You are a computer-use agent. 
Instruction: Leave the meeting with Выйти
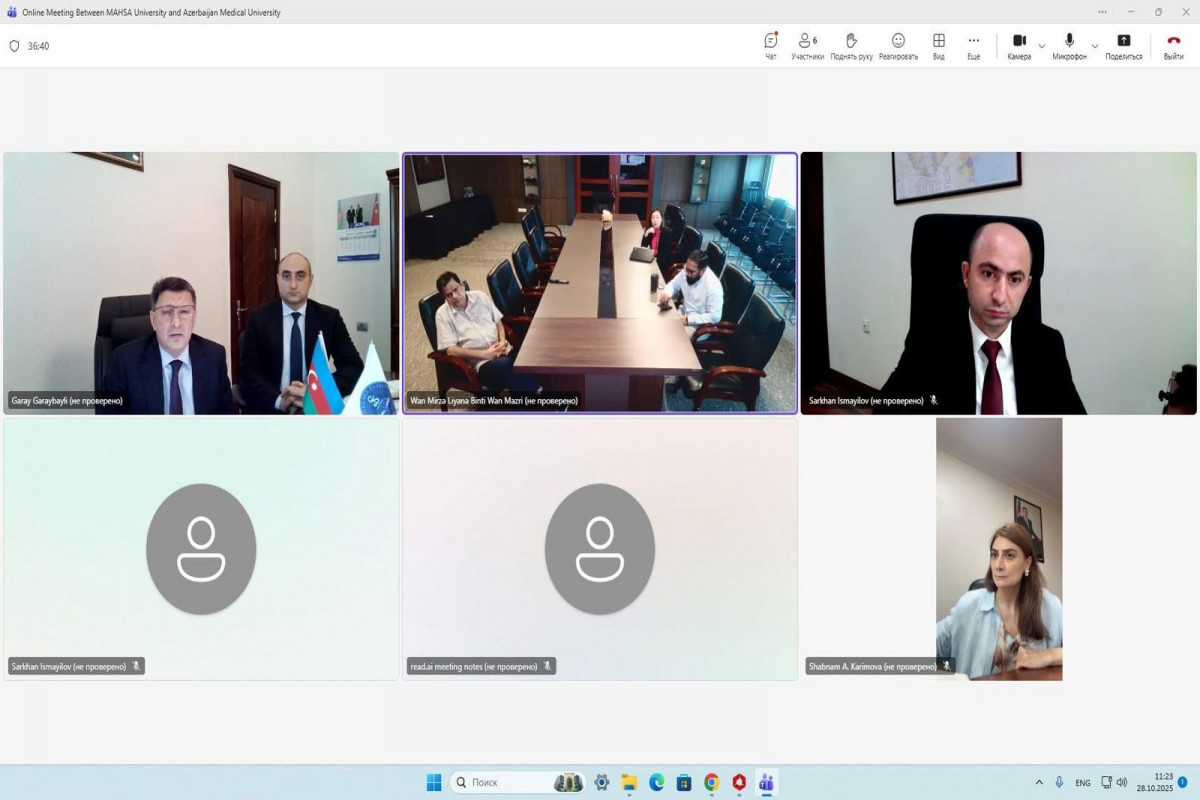(1173, 45)
